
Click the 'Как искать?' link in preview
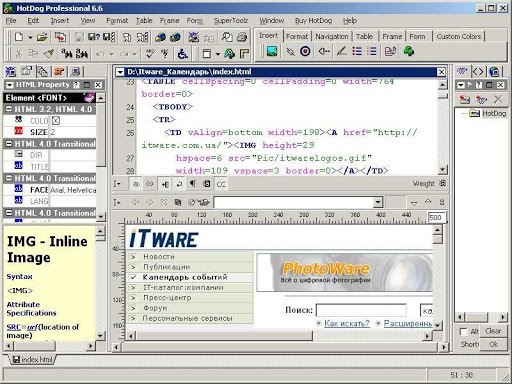tap(347, 323)
